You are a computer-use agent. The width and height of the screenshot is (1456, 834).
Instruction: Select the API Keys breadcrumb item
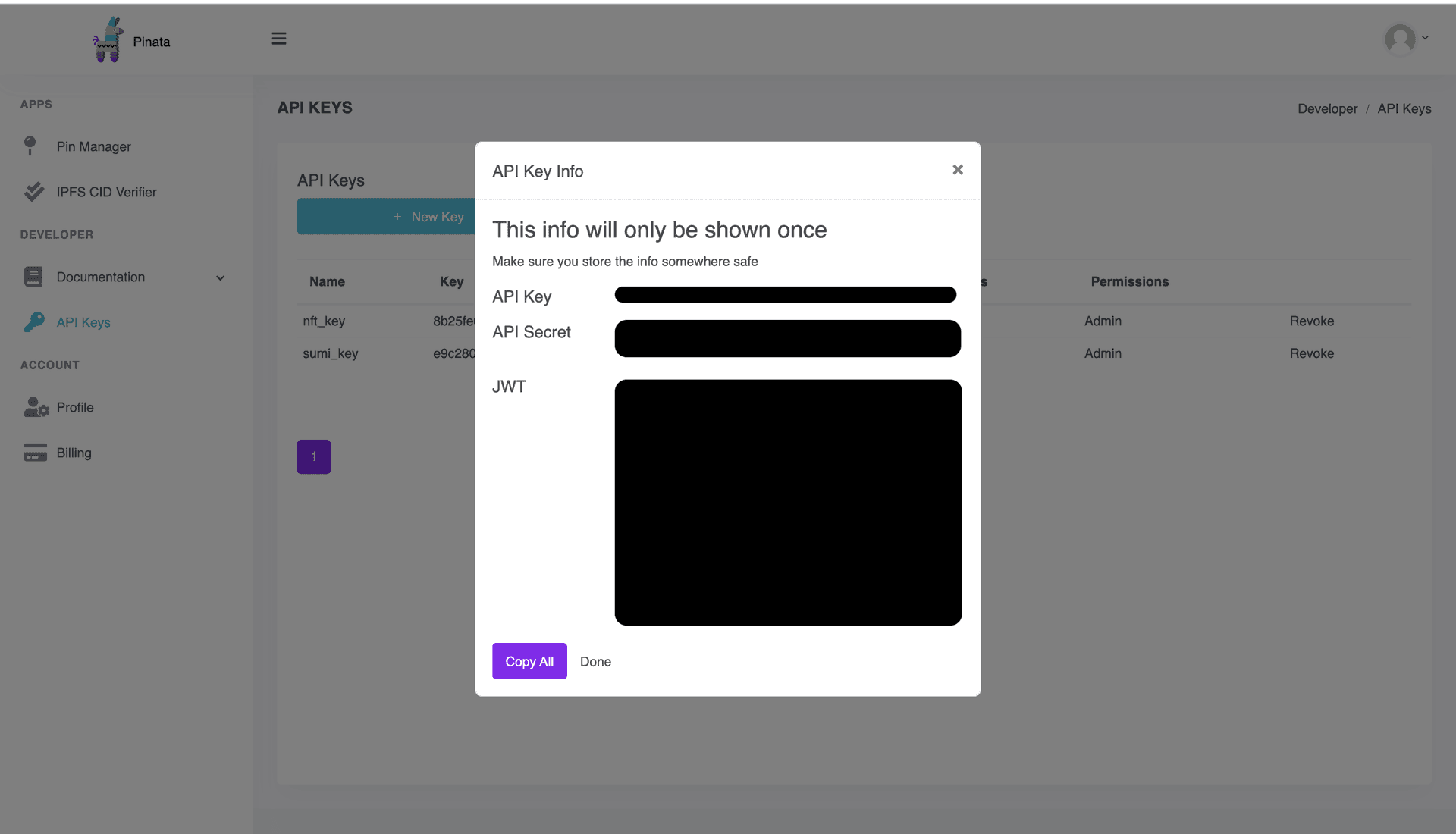click(x=1404, y=108)
